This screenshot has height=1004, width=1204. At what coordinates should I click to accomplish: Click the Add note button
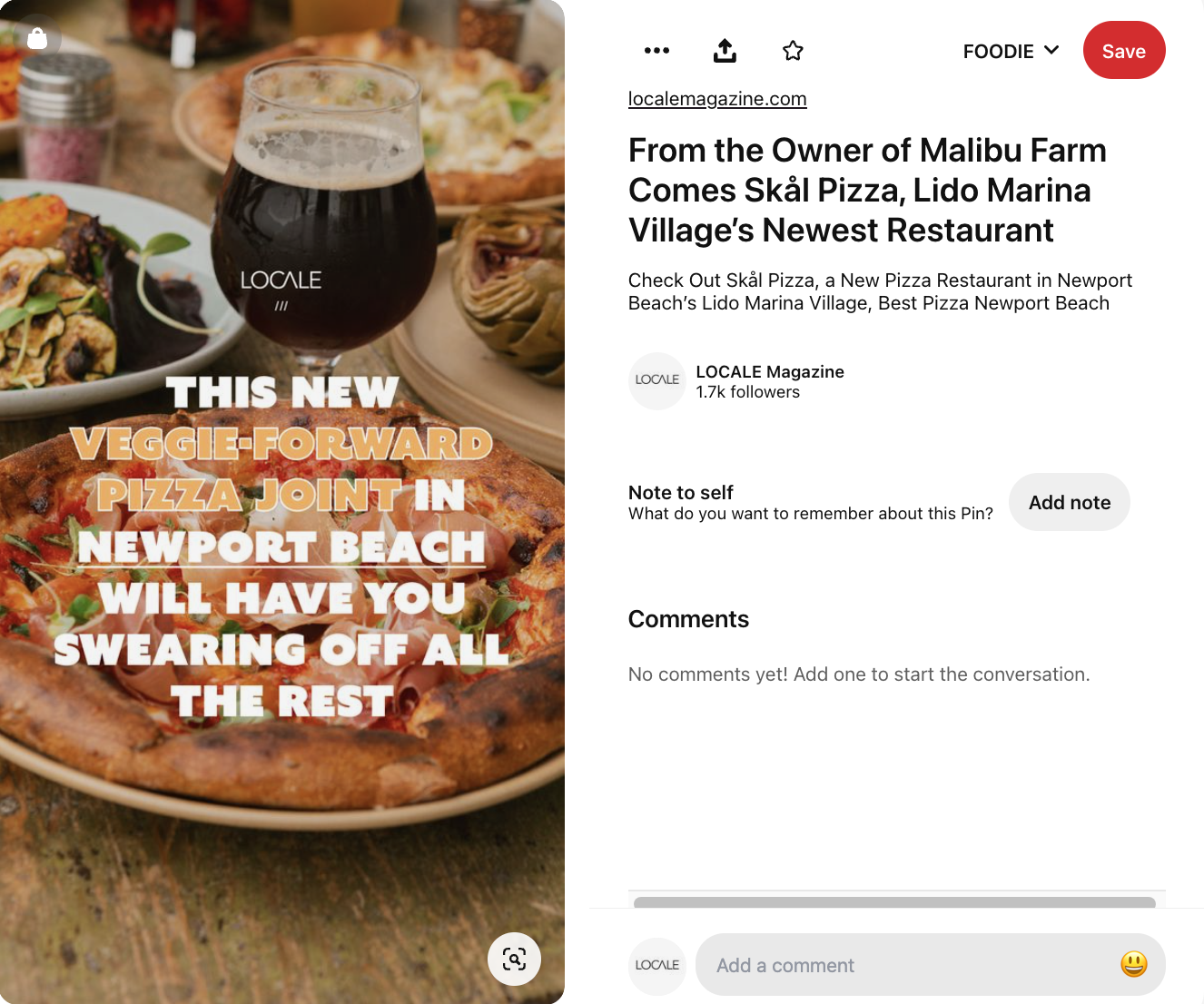[x=1070, y=502]
